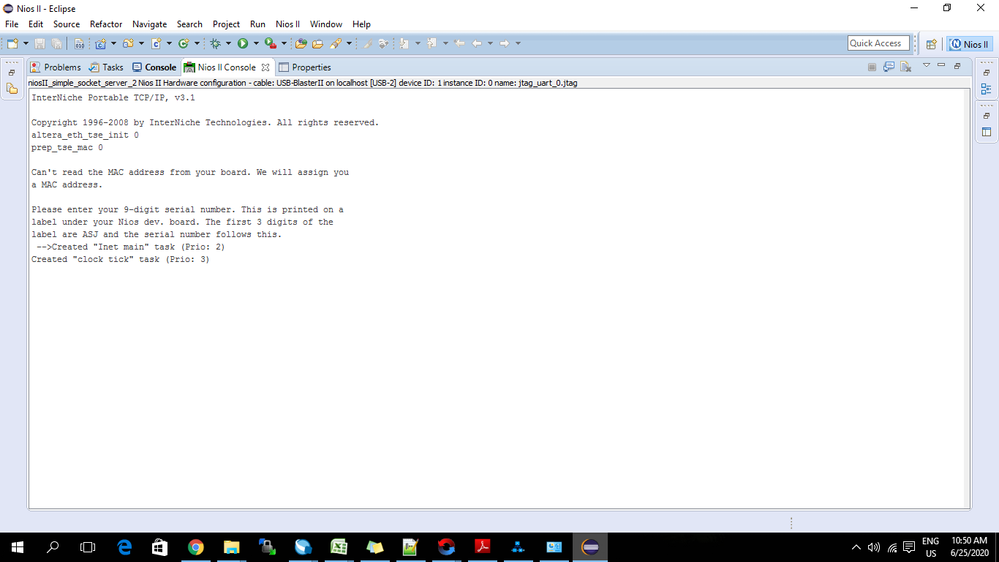This screenshot has width=999, height=562.
Task: Click the console connection speech-bubble icon
Action: pyautogui.click(x=889, y=67)
